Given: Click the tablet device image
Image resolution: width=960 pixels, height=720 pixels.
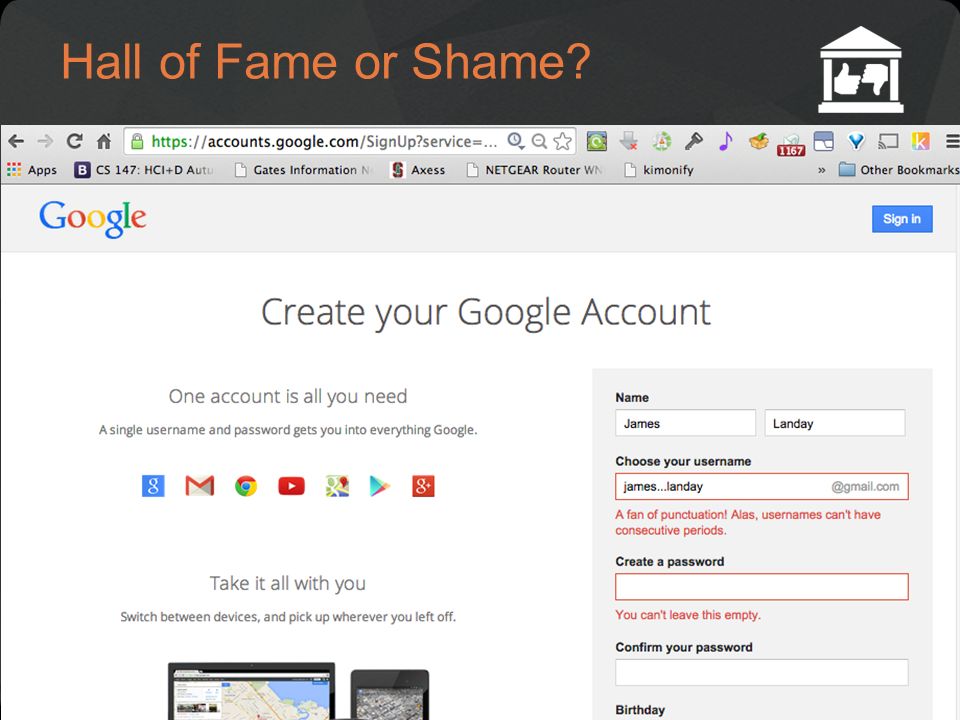Looking at the screenshot, I should point(389,695).
